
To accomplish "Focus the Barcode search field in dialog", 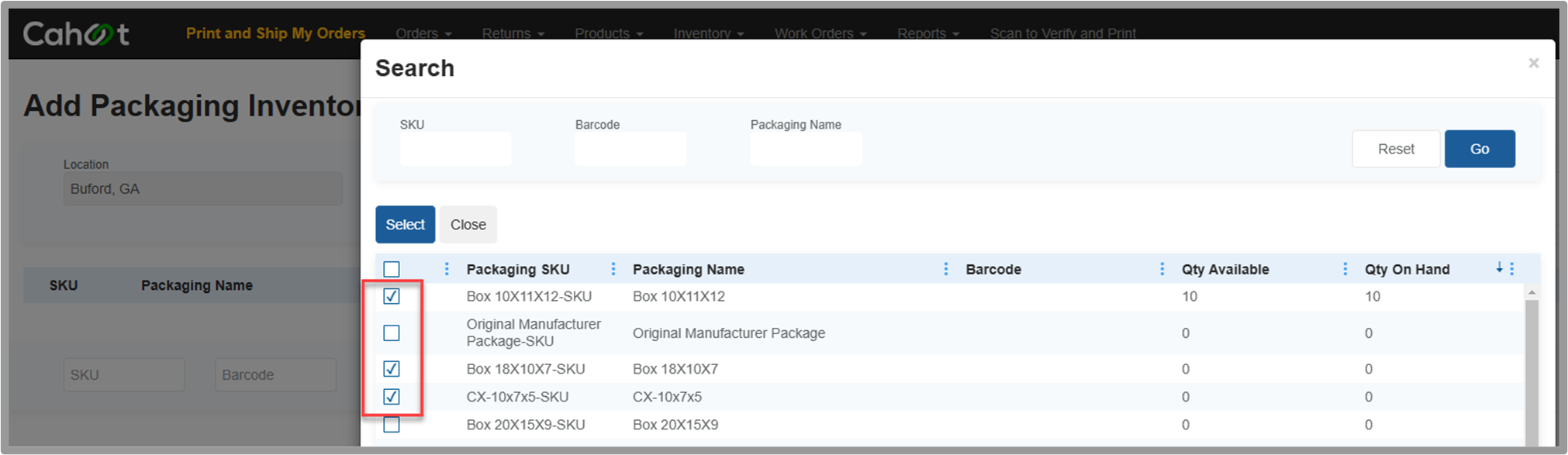I will pyautogui.click(x=630, y=149).
